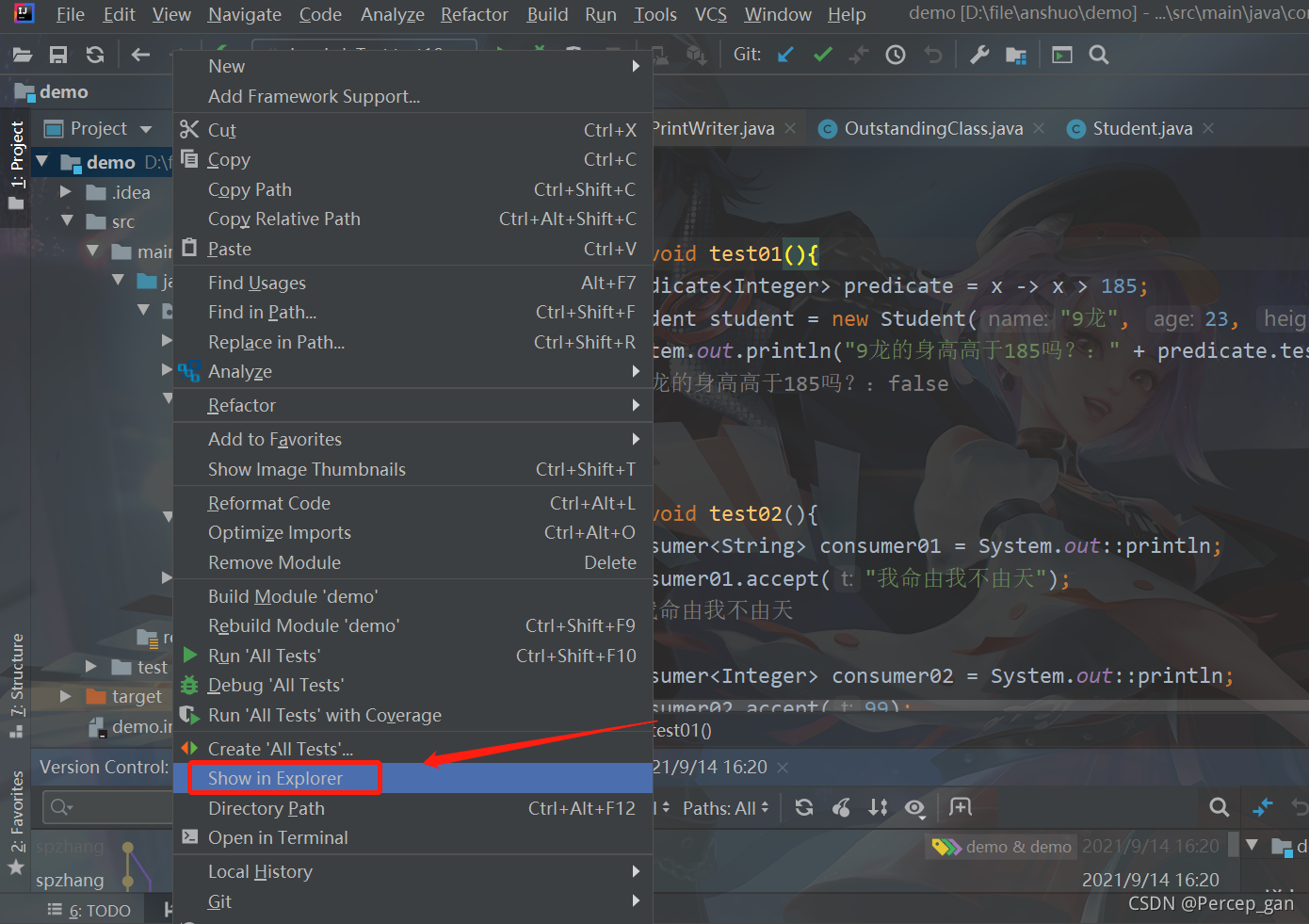Click Cherry-pick icon in Version Control log
Viewport: 1309px width, 924px height.
pos(841,807)
